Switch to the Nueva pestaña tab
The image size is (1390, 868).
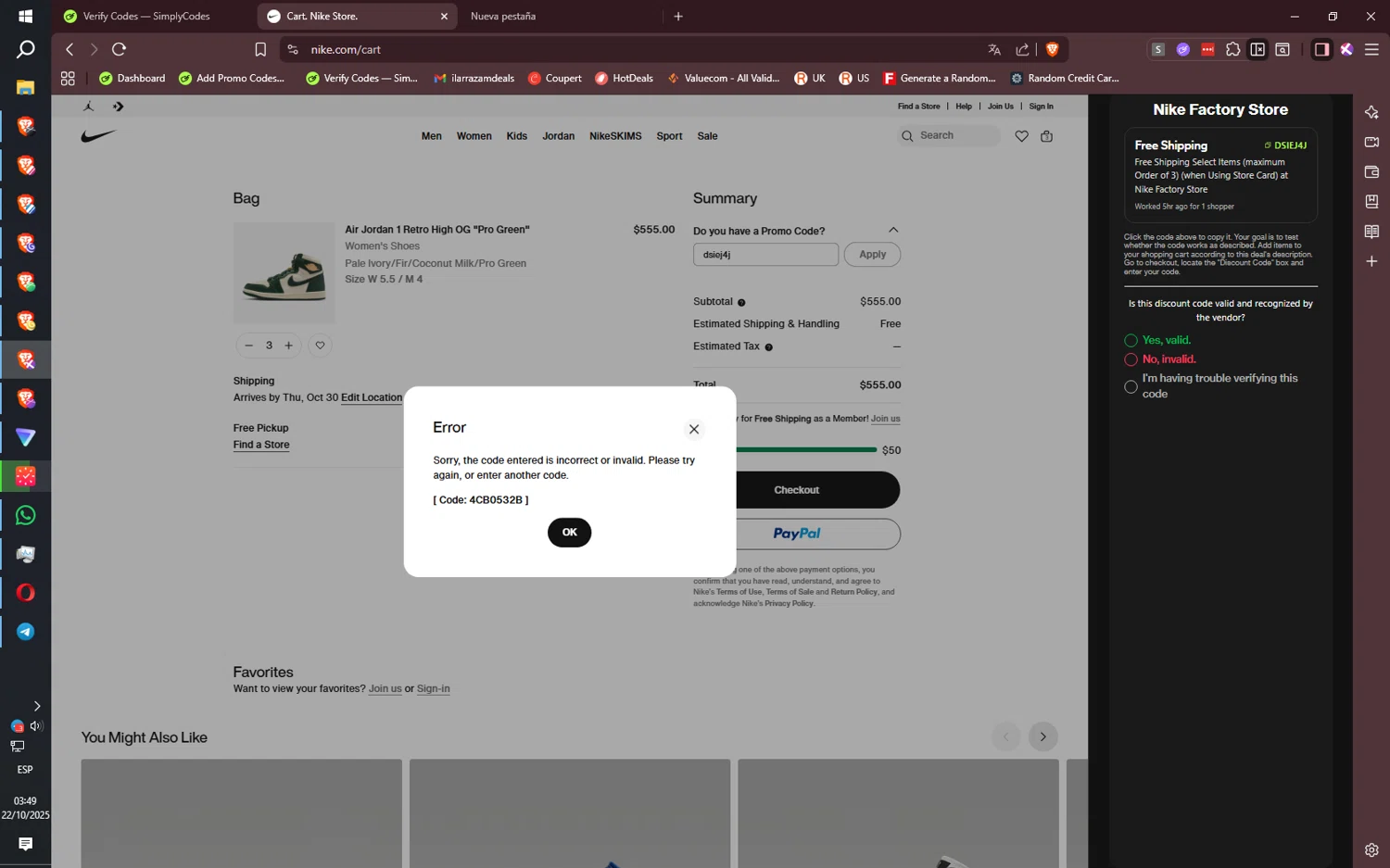(x=503, y=16)
